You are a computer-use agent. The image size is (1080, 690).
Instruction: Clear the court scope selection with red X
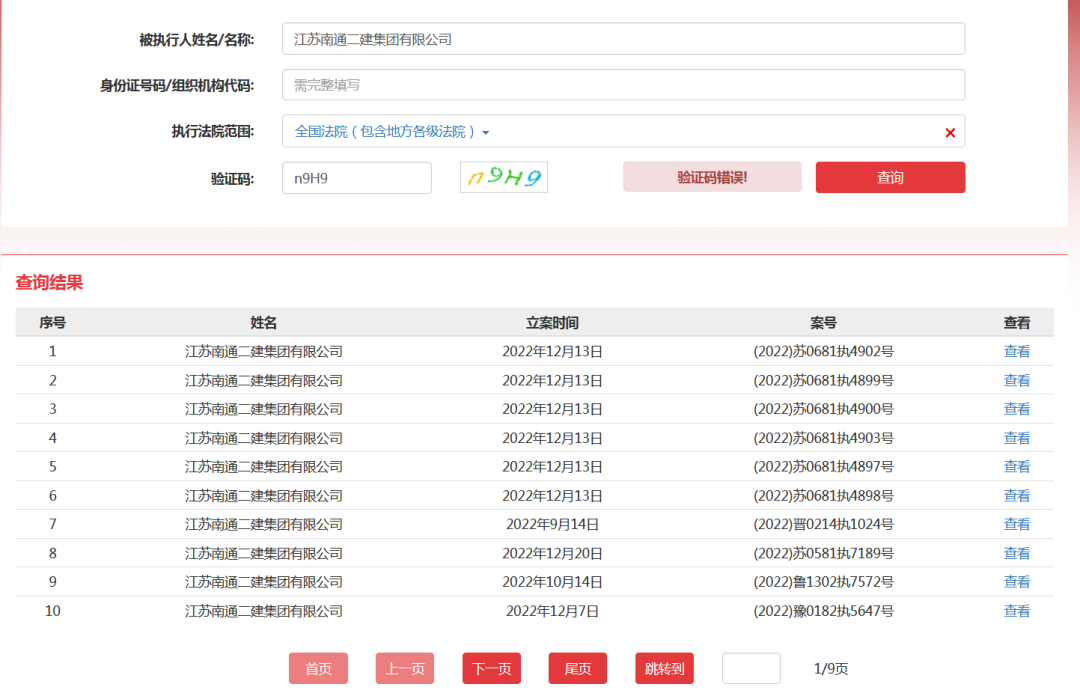[x=950, y=132]
